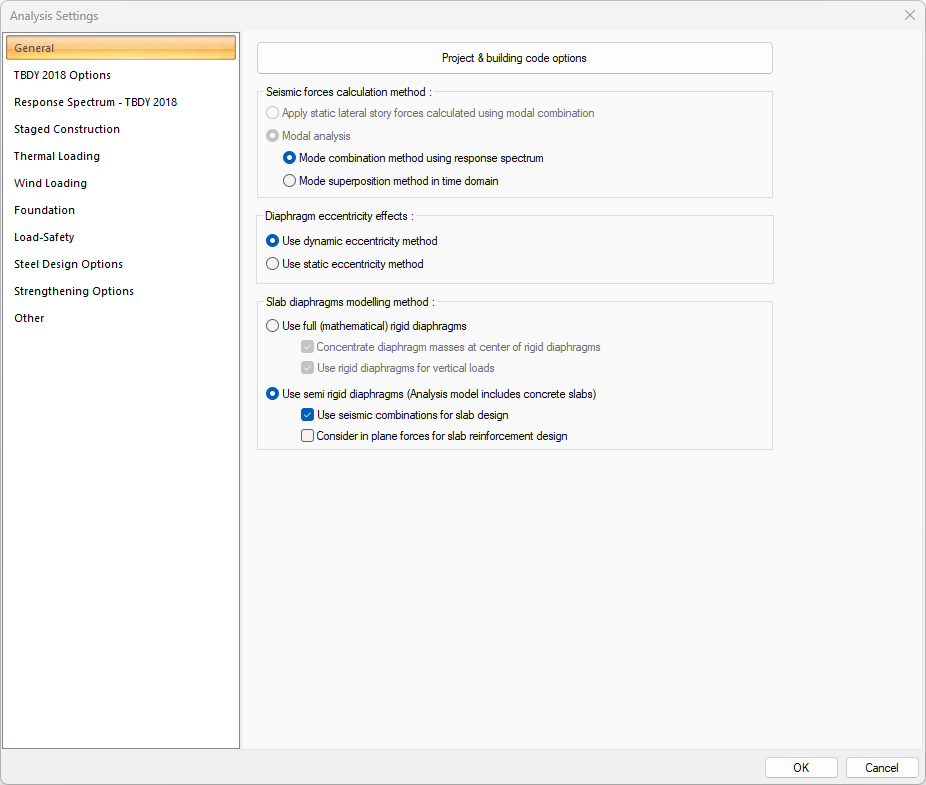This screenshot has height=785, width=926.
Task: Open Project & building code options
Action: (x=514, y=58)
